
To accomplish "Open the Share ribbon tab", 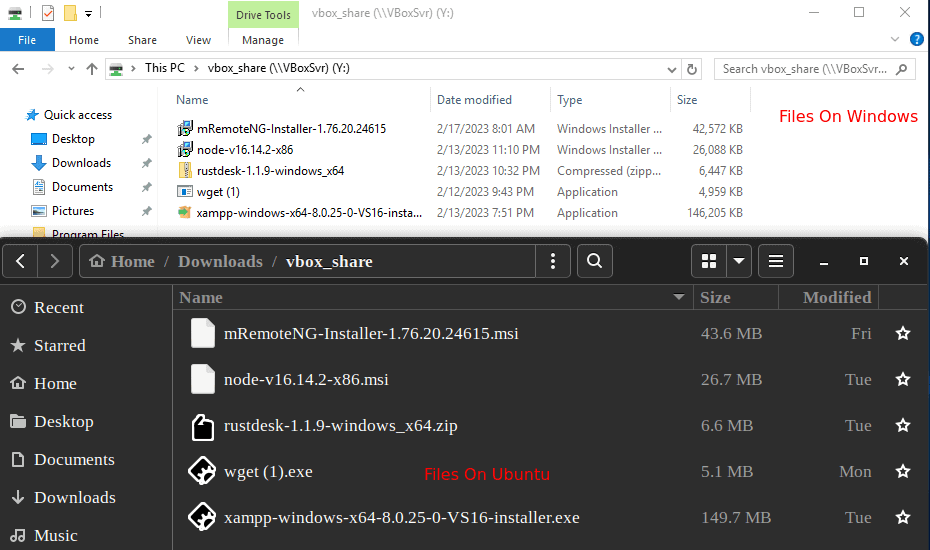I will pyautogui.click(x=142, y=40).
